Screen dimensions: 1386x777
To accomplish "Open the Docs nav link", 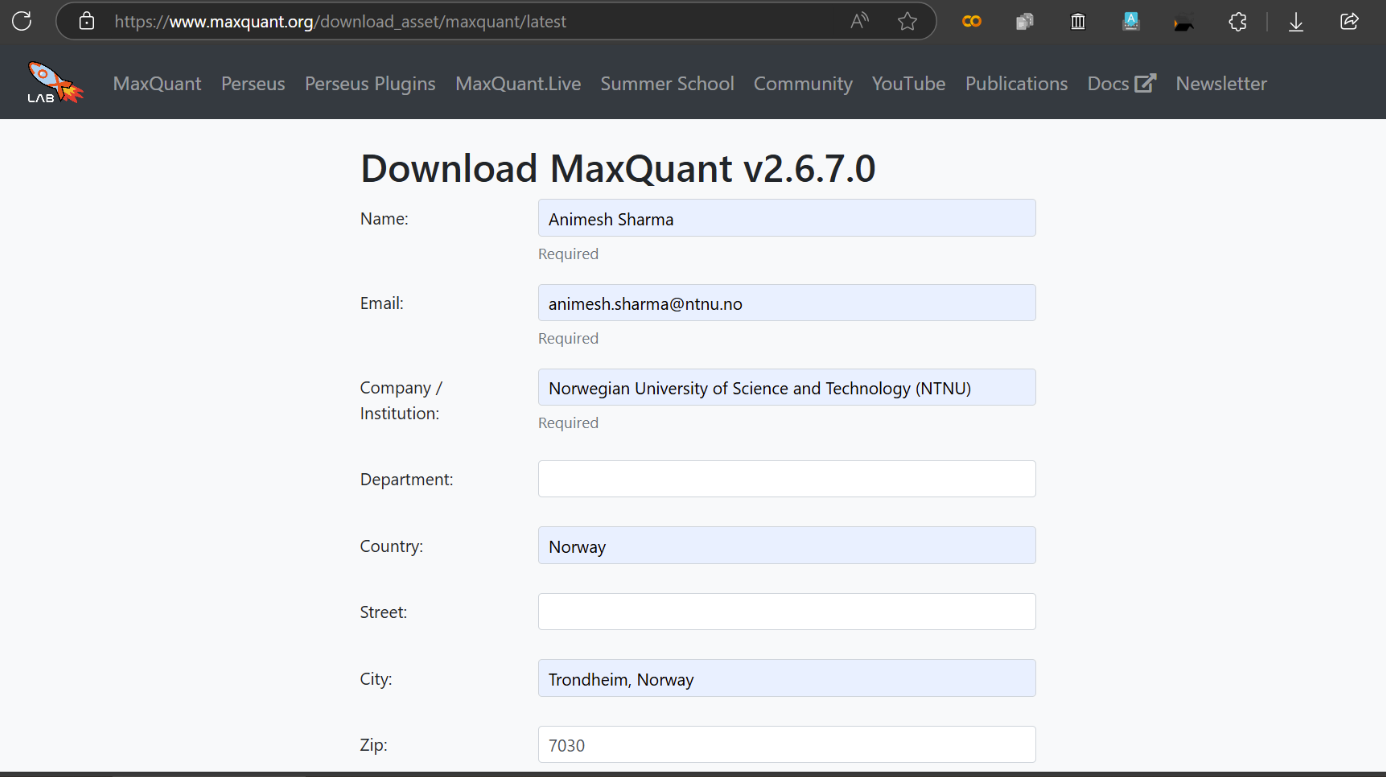I will point(1108,84).
